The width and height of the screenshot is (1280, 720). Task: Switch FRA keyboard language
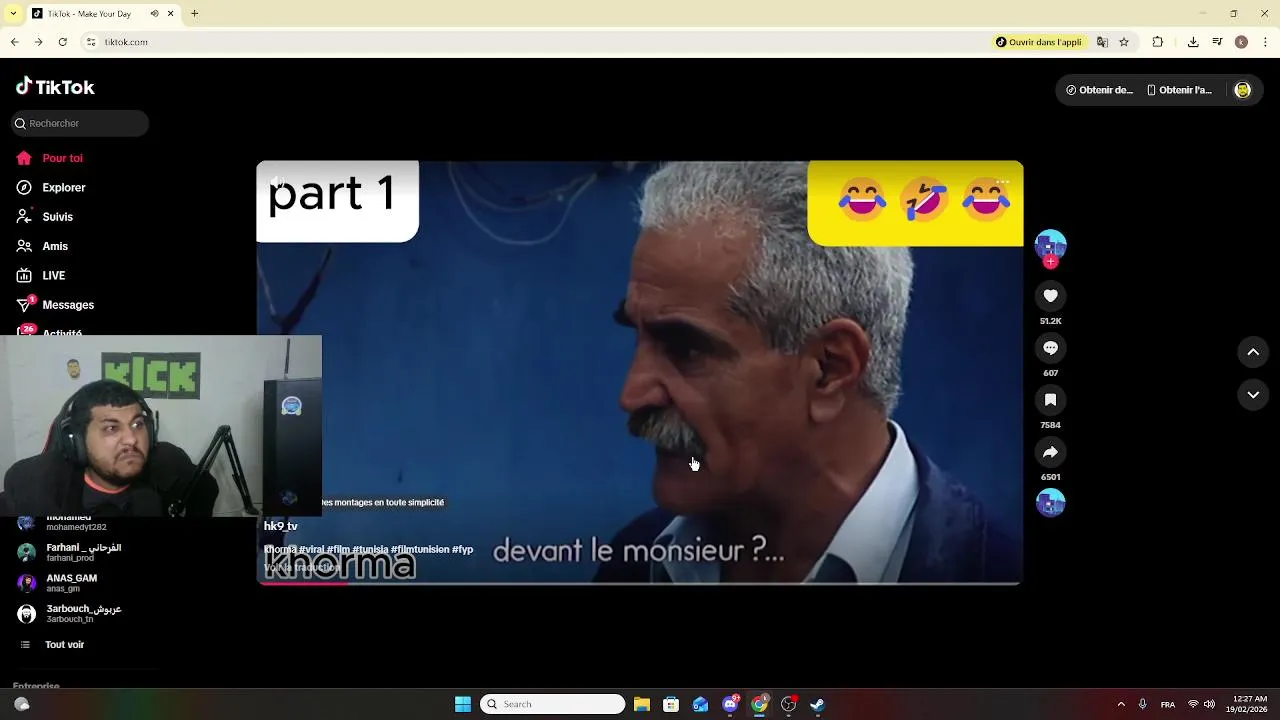pyautogui.click(x=1167, y=704)
